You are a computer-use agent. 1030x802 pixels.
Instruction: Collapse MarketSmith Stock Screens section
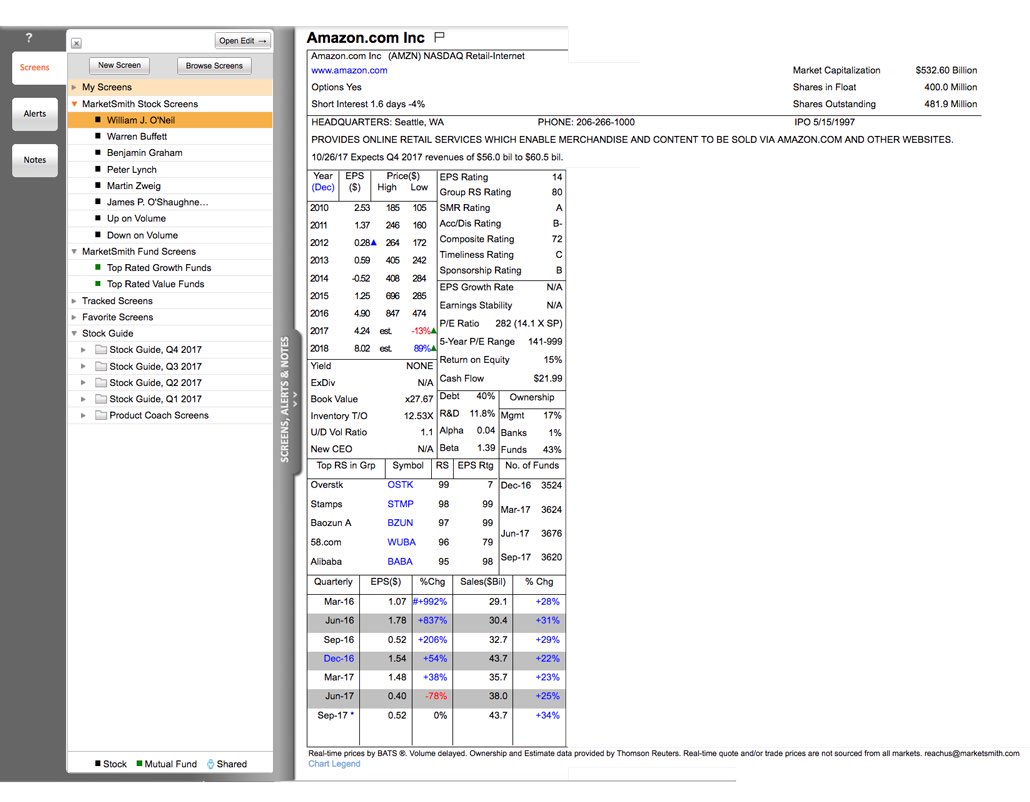tap(74, 104)
